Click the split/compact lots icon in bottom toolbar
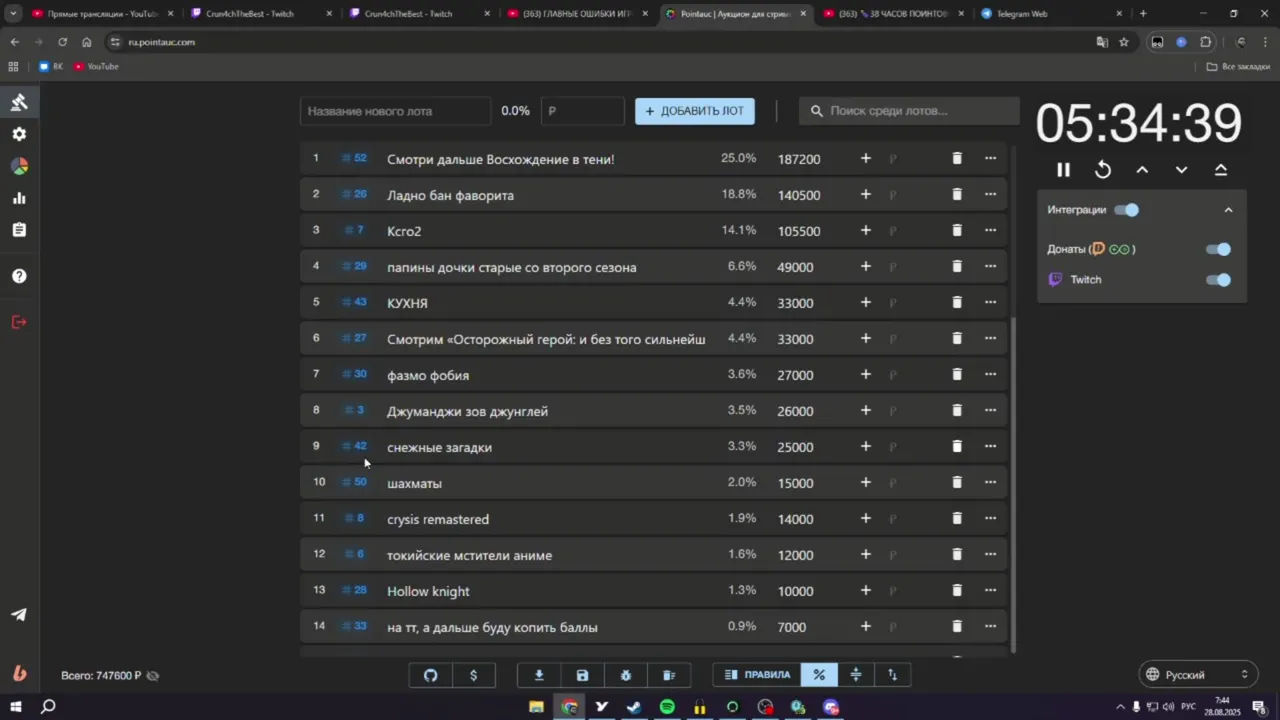Image resolution: width=1280 pixels, height=720 pixels. point(855,675)
